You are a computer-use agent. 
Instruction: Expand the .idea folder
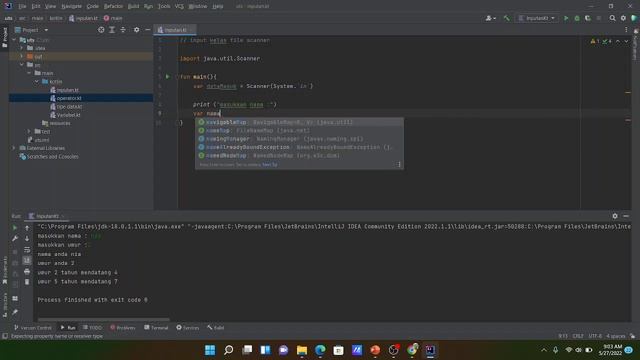pos(22,48)
